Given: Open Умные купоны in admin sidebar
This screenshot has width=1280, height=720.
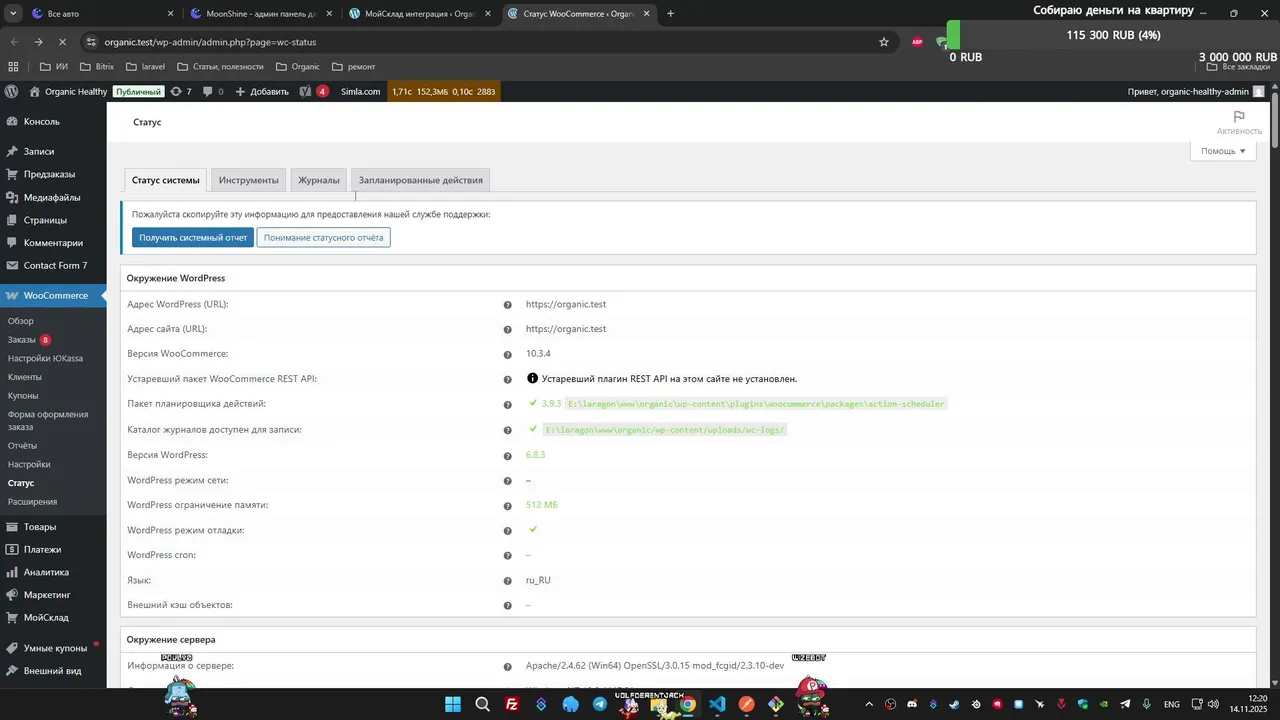Looking at the screenshot, I should click(x=53, y=648).
